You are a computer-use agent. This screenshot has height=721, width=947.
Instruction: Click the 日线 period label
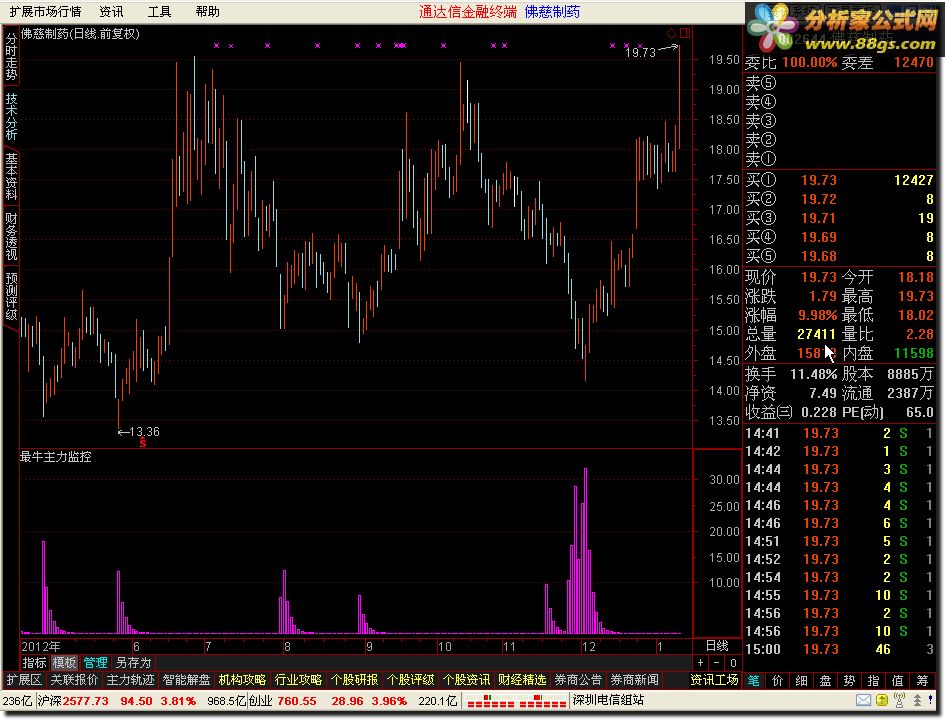tap(717, 646)
